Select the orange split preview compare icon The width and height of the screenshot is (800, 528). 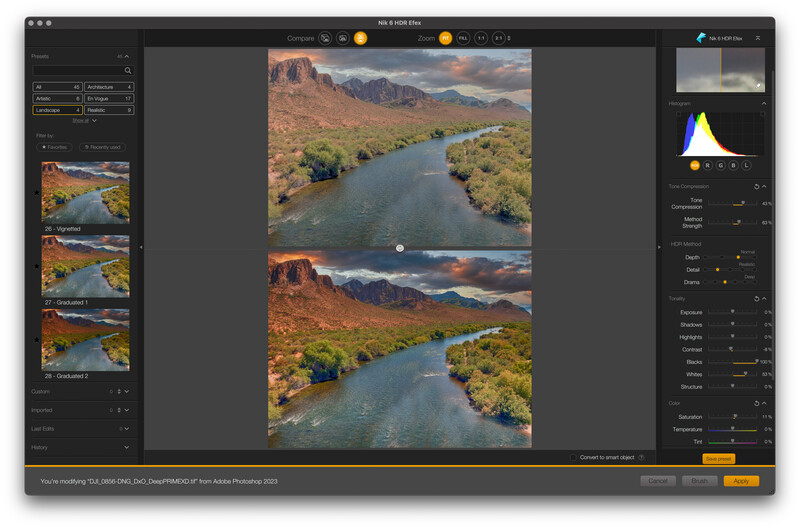click(x=361, y=38)
